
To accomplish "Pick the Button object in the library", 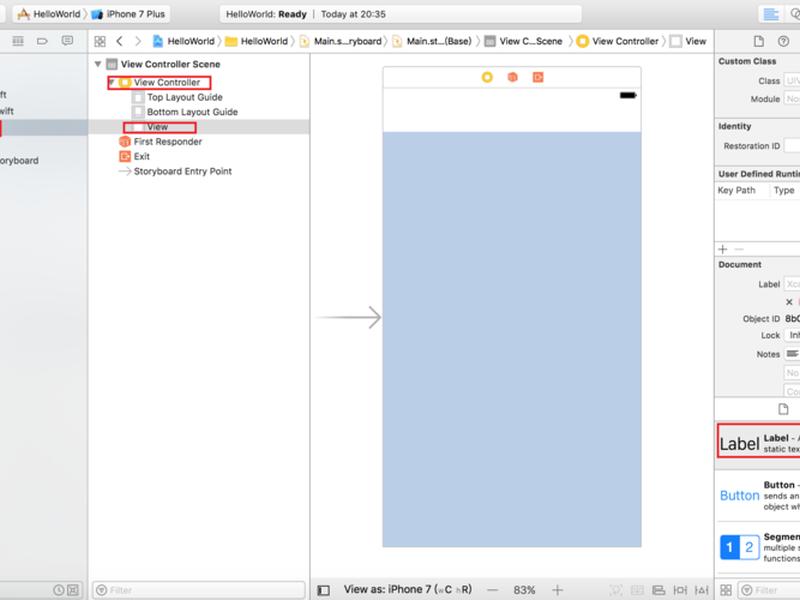I will [759, 495].
